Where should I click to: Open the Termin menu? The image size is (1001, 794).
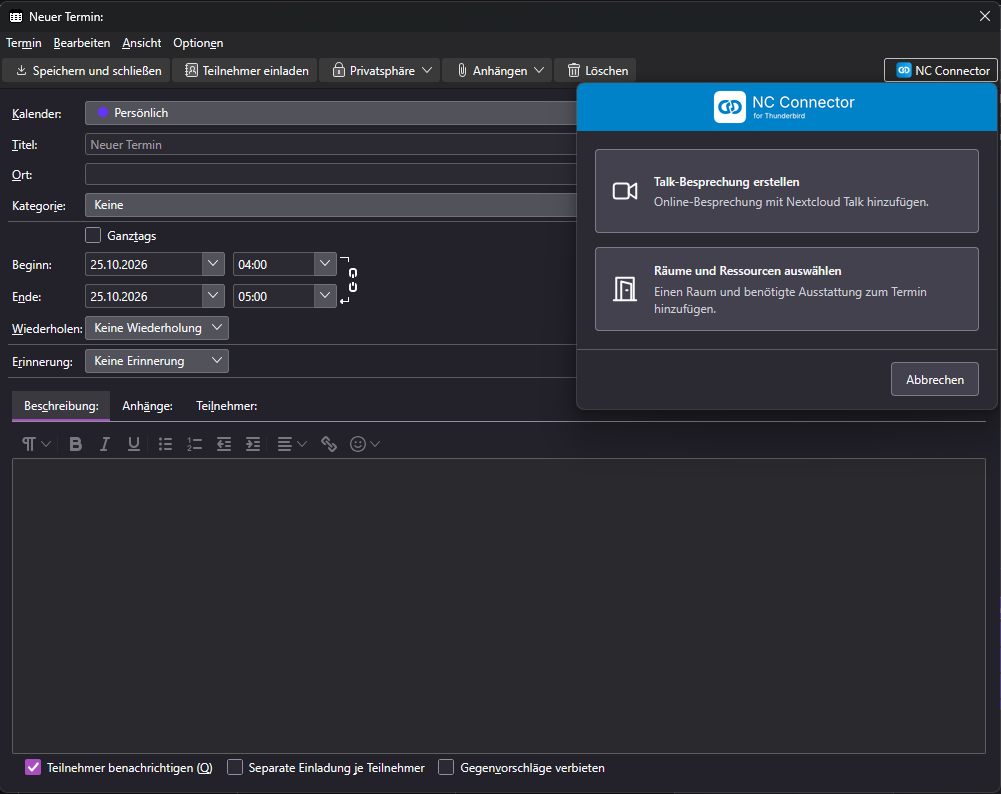pos(24,43)
